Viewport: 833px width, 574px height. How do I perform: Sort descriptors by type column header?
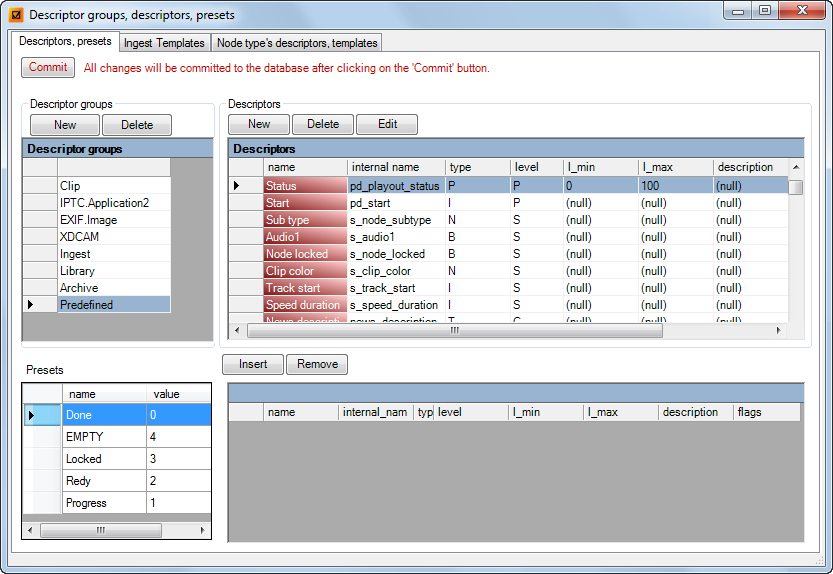(478, 167)
